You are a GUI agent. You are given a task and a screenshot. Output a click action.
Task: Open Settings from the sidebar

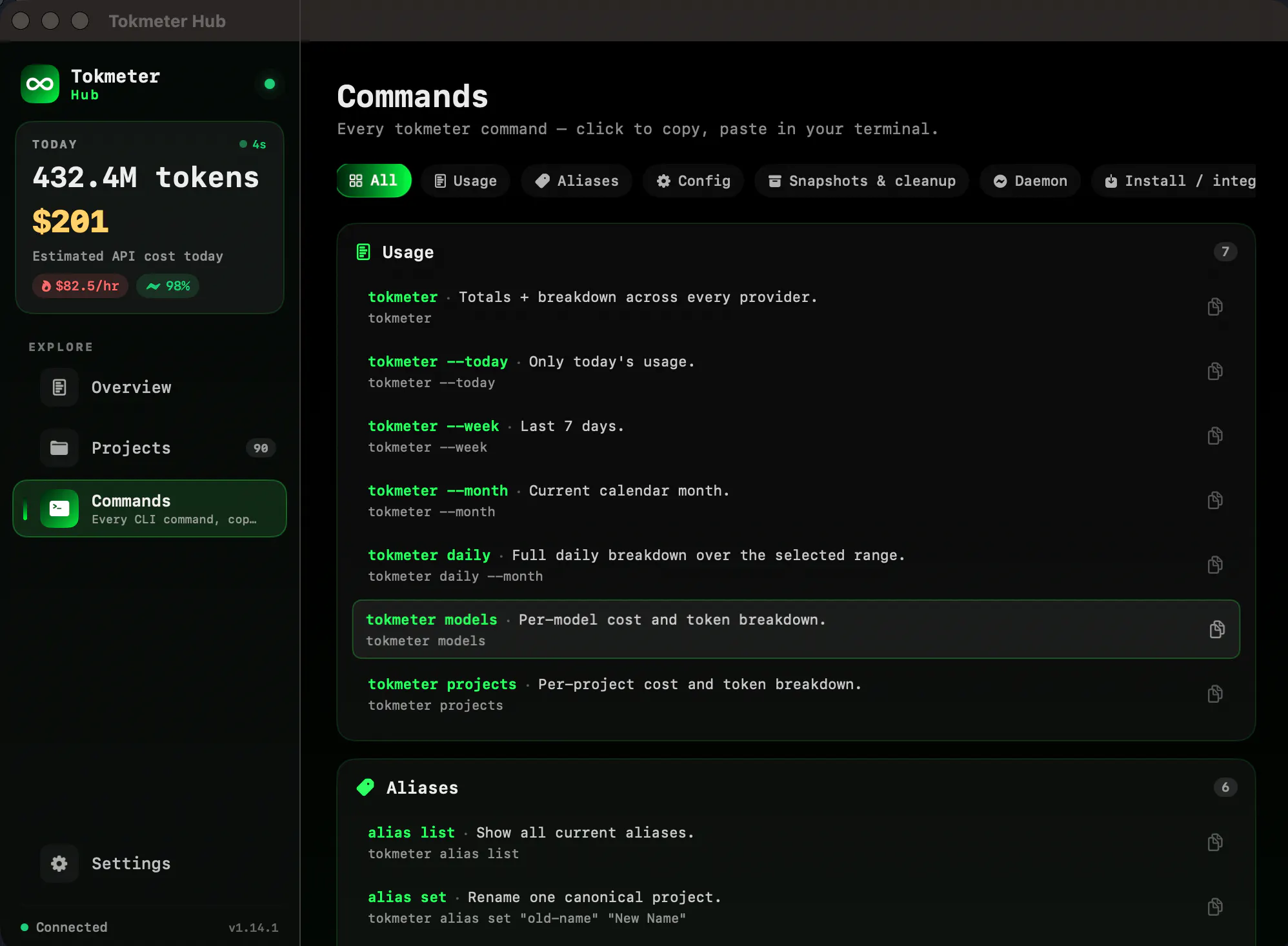pyautogui.click(x=150, y=863)
